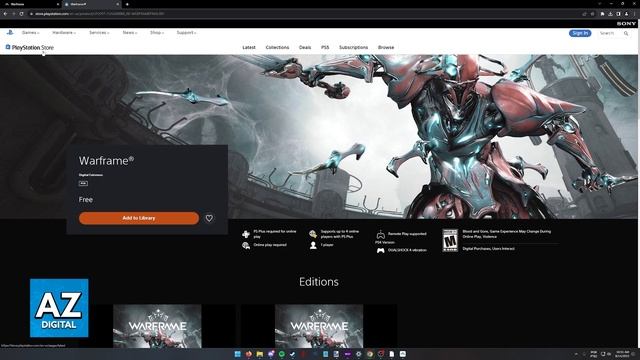This screenshot has height=360, width=640.
Task: Bookmark this page with star icon
Action: pos(592,14)
